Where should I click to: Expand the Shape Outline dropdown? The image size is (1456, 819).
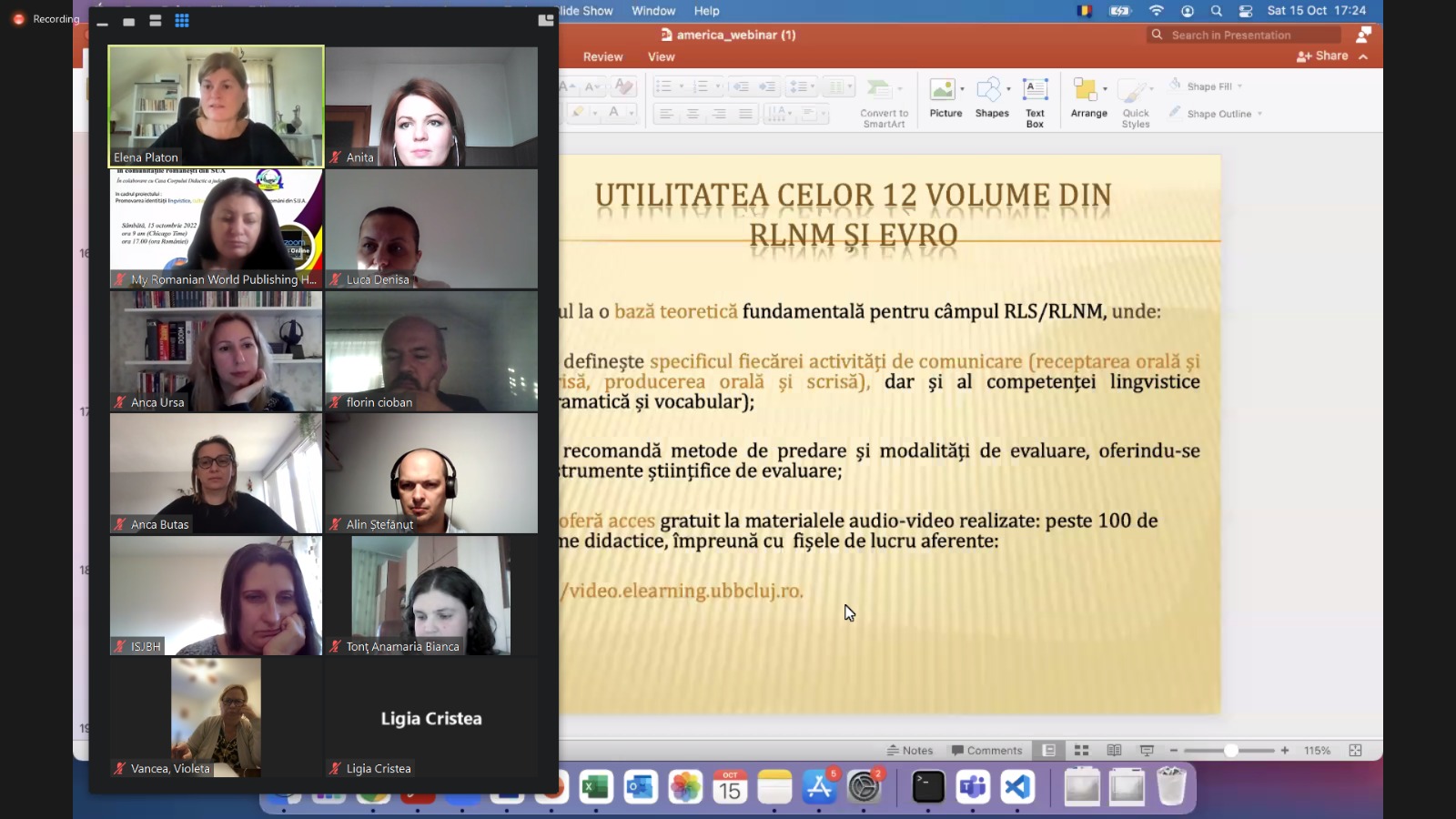1259,115
